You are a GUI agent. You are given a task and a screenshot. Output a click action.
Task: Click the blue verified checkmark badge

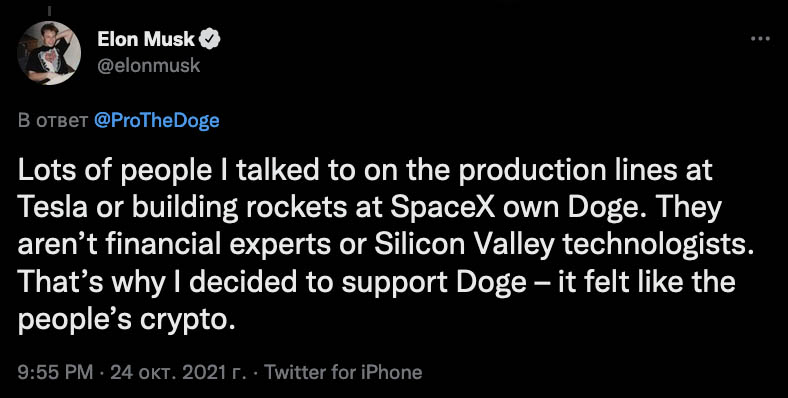point(209,39)
